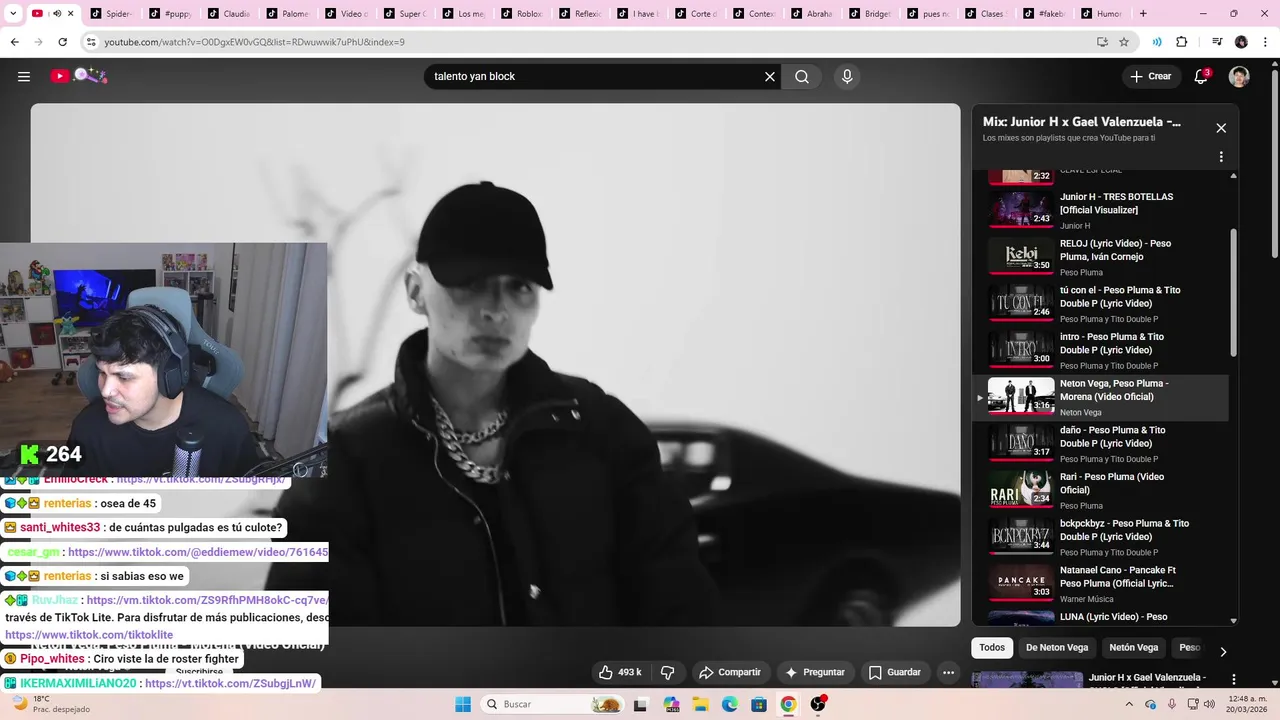This screenshot has width=1280, height=720.
Task: Play Natanael Cano - Pancake playlist item
Action: click(1100, 583)
